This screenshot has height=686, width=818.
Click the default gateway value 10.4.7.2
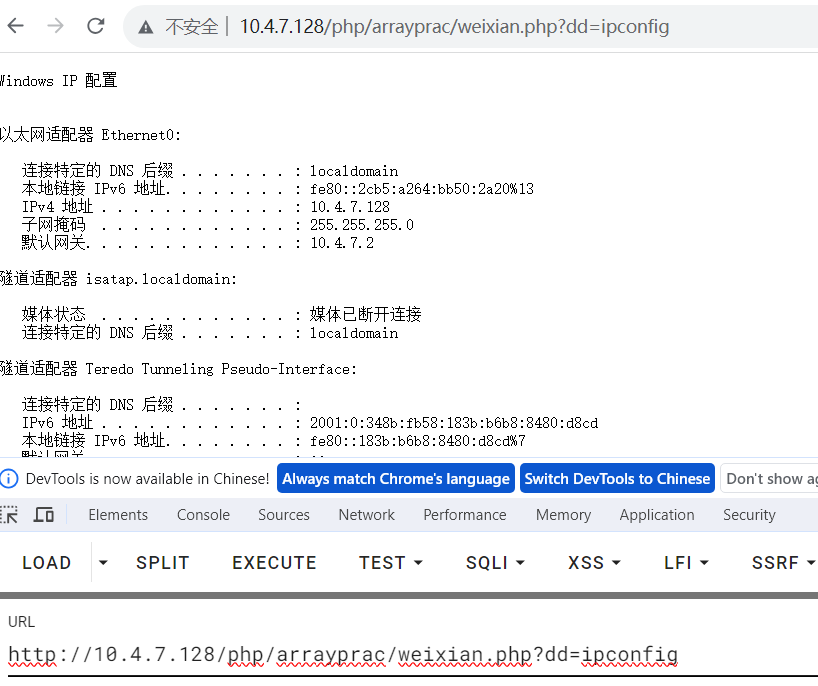pos(342,243)
